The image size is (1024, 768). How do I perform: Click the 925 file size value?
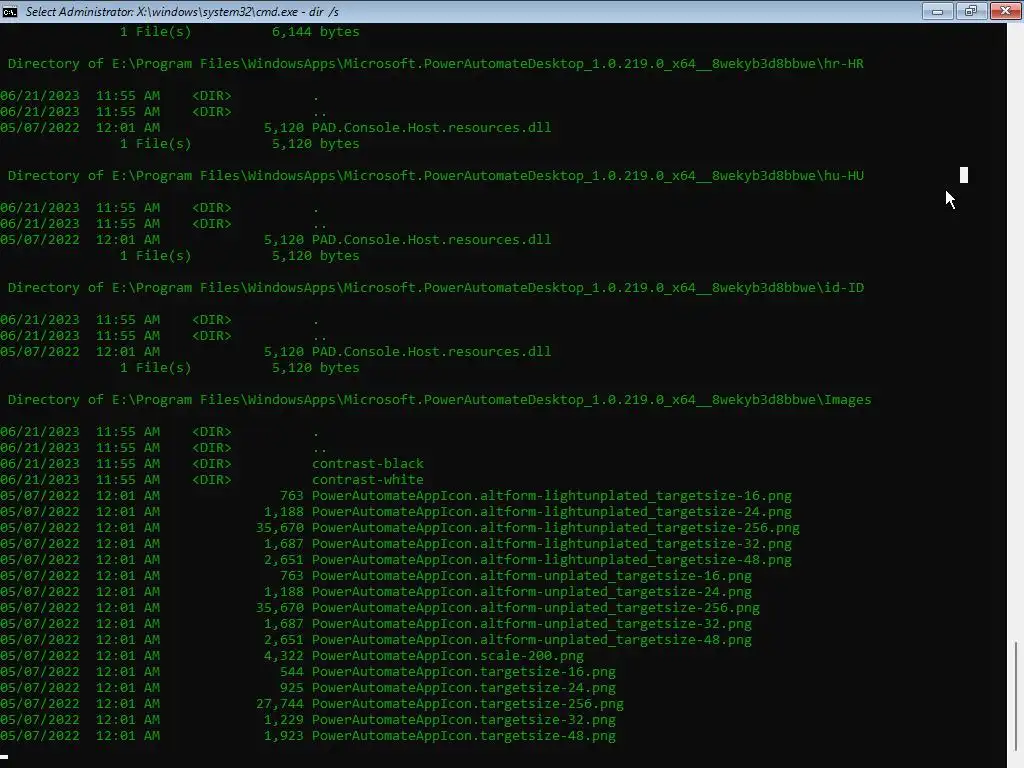pos(291,688)
